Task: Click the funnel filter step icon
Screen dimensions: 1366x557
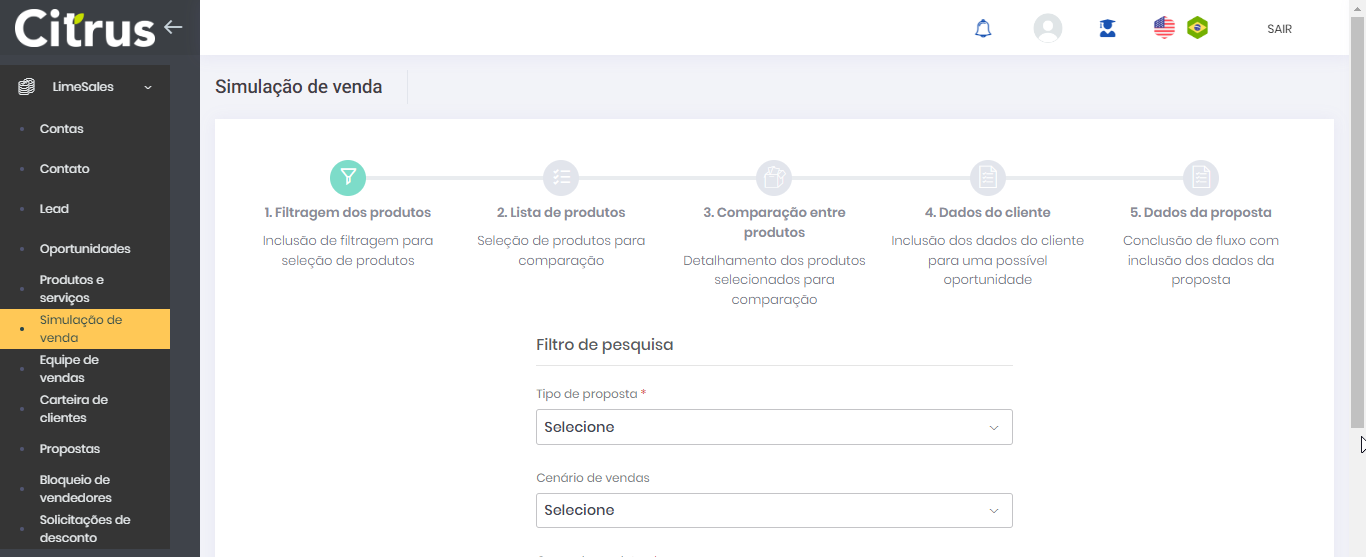Action: pyautogui.click(x=348, y=178)
